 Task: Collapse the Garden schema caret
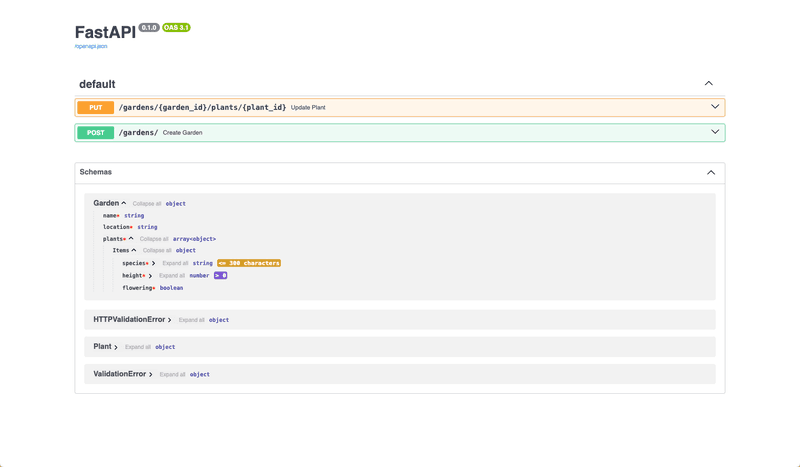[x=123, y=203]
